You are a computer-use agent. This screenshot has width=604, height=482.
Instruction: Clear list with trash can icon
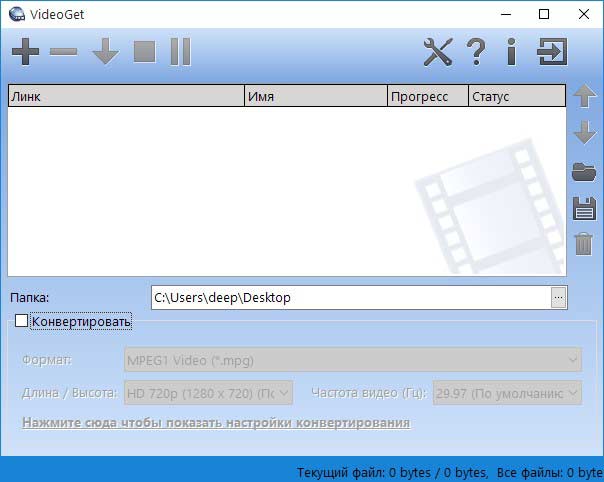click(x=584, y=244)
